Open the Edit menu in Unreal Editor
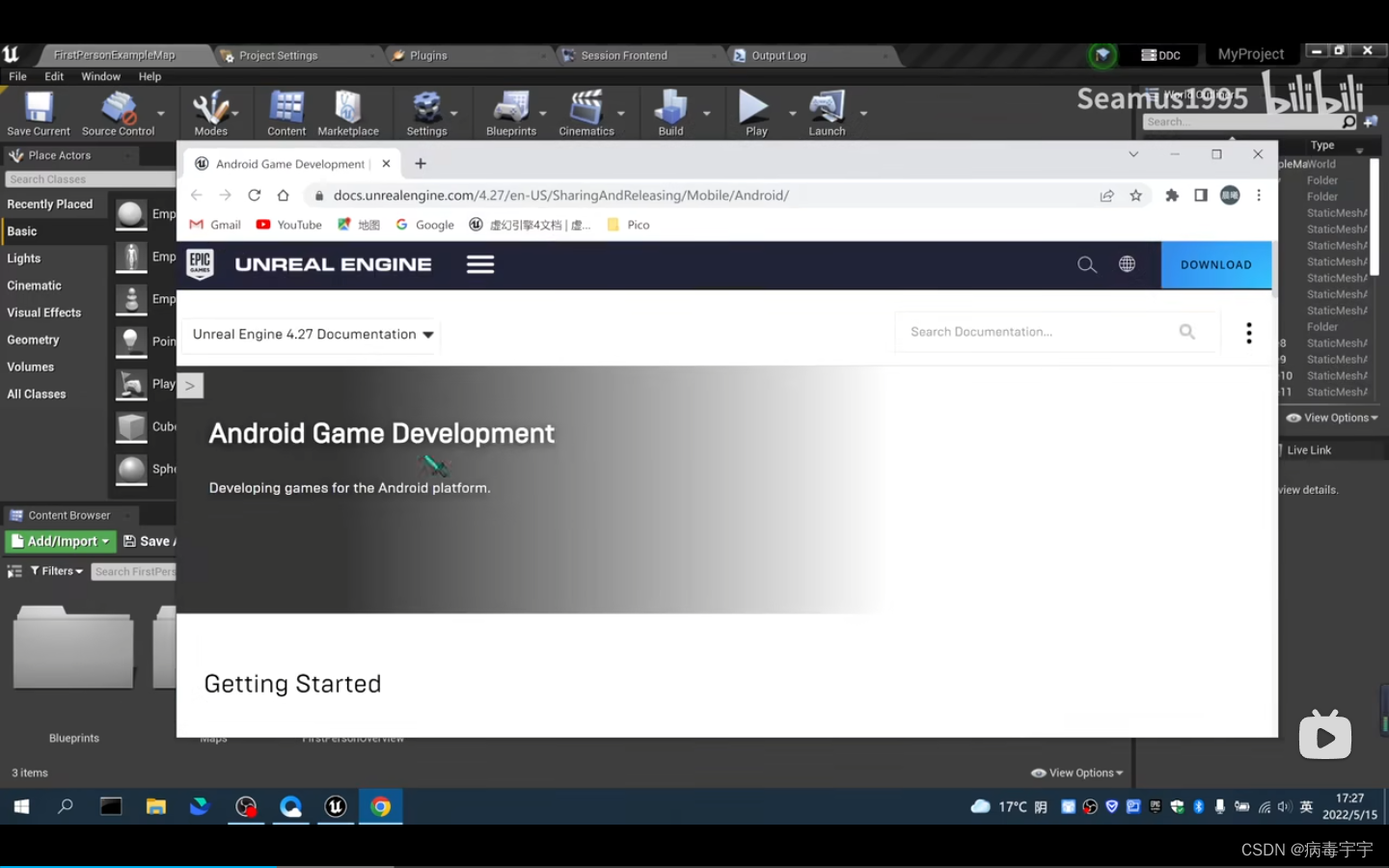The image size is (1389, 868). pos(54,76)
